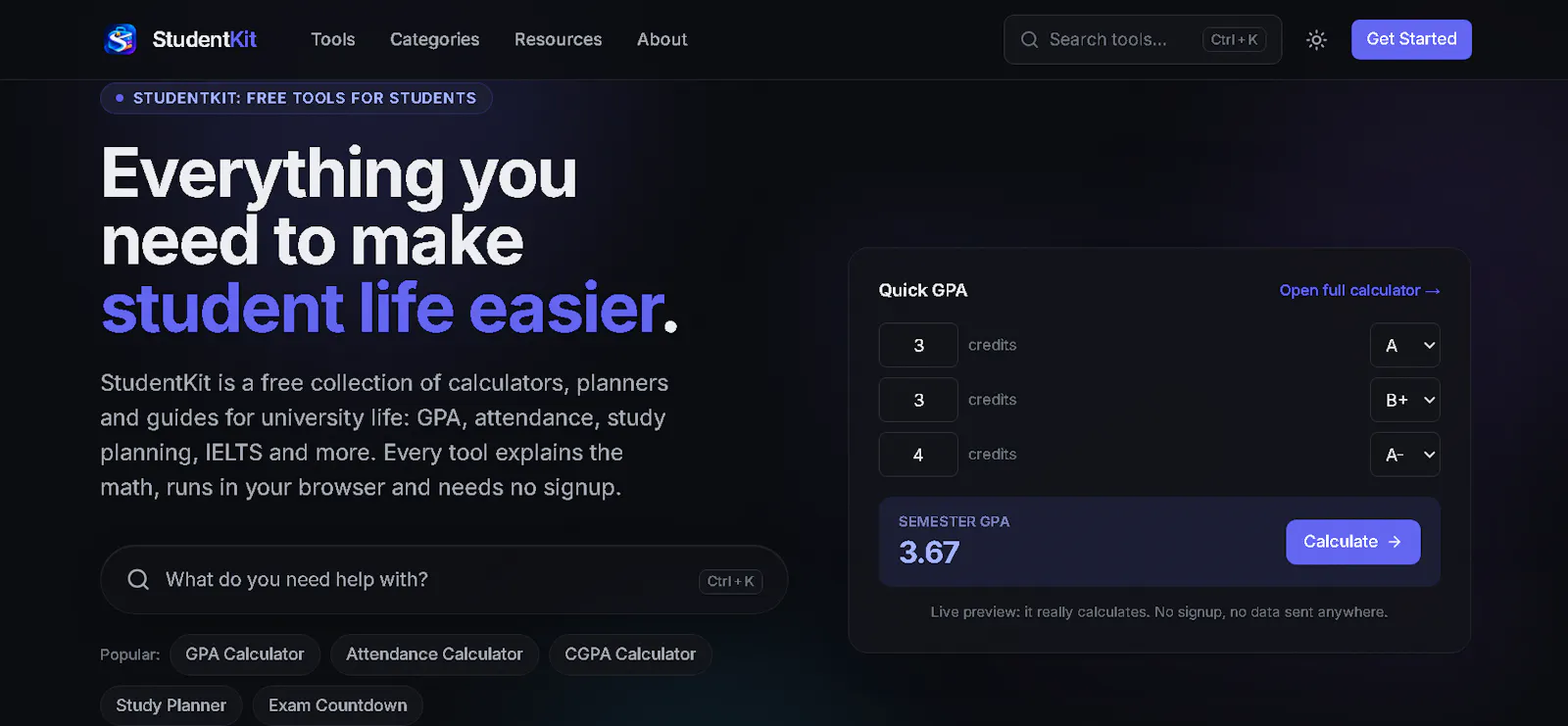Open the CGPA Calculator popular tool
Image resolution: width=1568 pixels, height=726 pixels.
pyautogui.click(x=630, y=654)
